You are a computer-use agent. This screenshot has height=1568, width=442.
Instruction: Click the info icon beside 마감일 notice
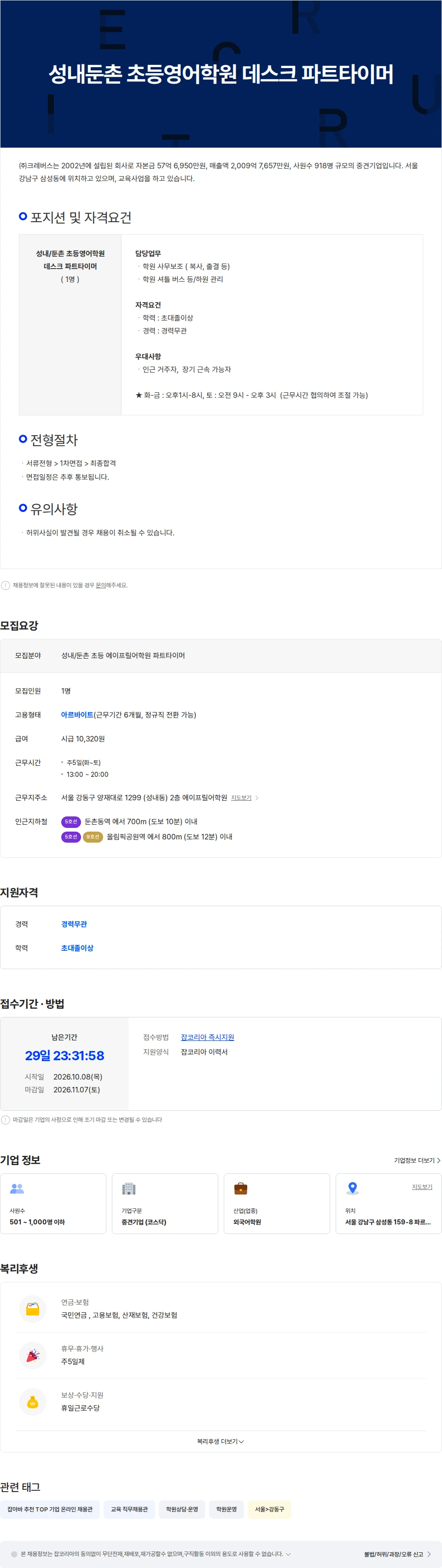(6, 1120)
